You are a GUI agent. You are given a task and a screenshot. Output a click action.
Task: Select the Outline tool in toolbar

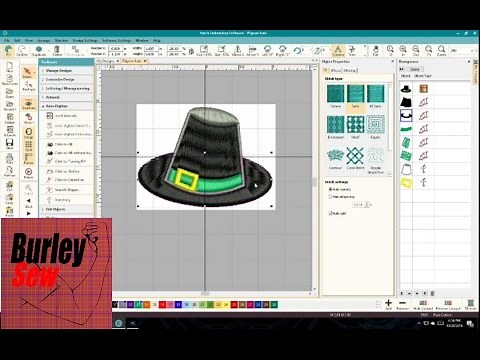coord(22,50)
